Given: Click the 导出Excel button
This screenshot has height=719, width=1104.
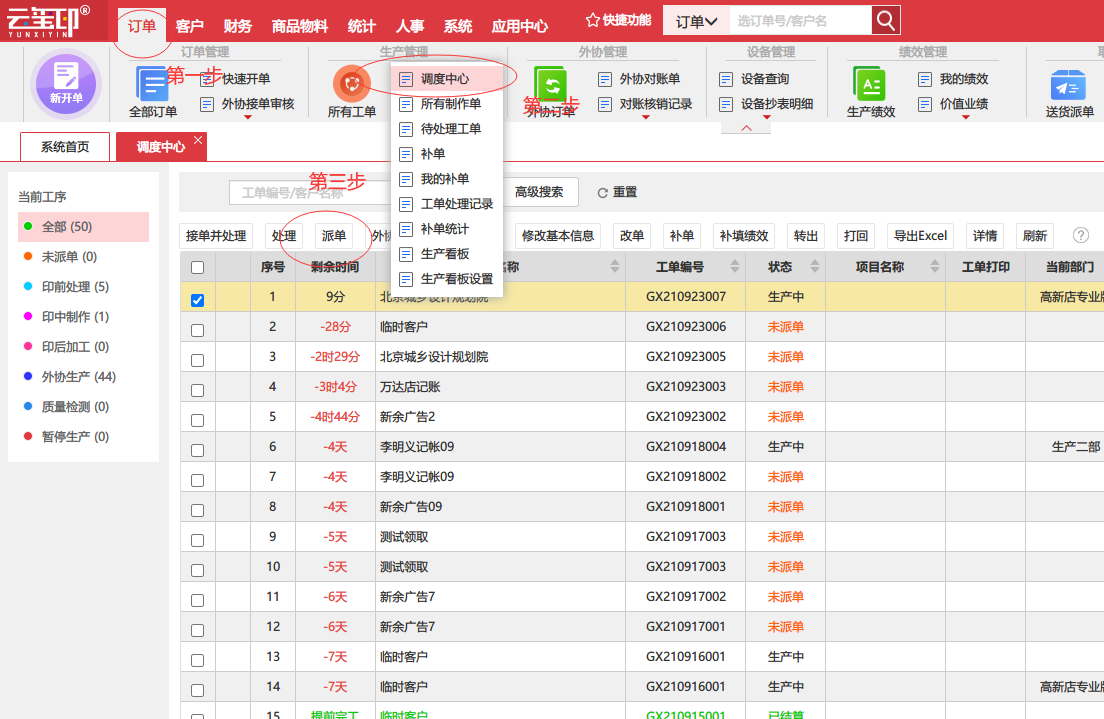Looking at the screenshot, I should coord(920,236).
